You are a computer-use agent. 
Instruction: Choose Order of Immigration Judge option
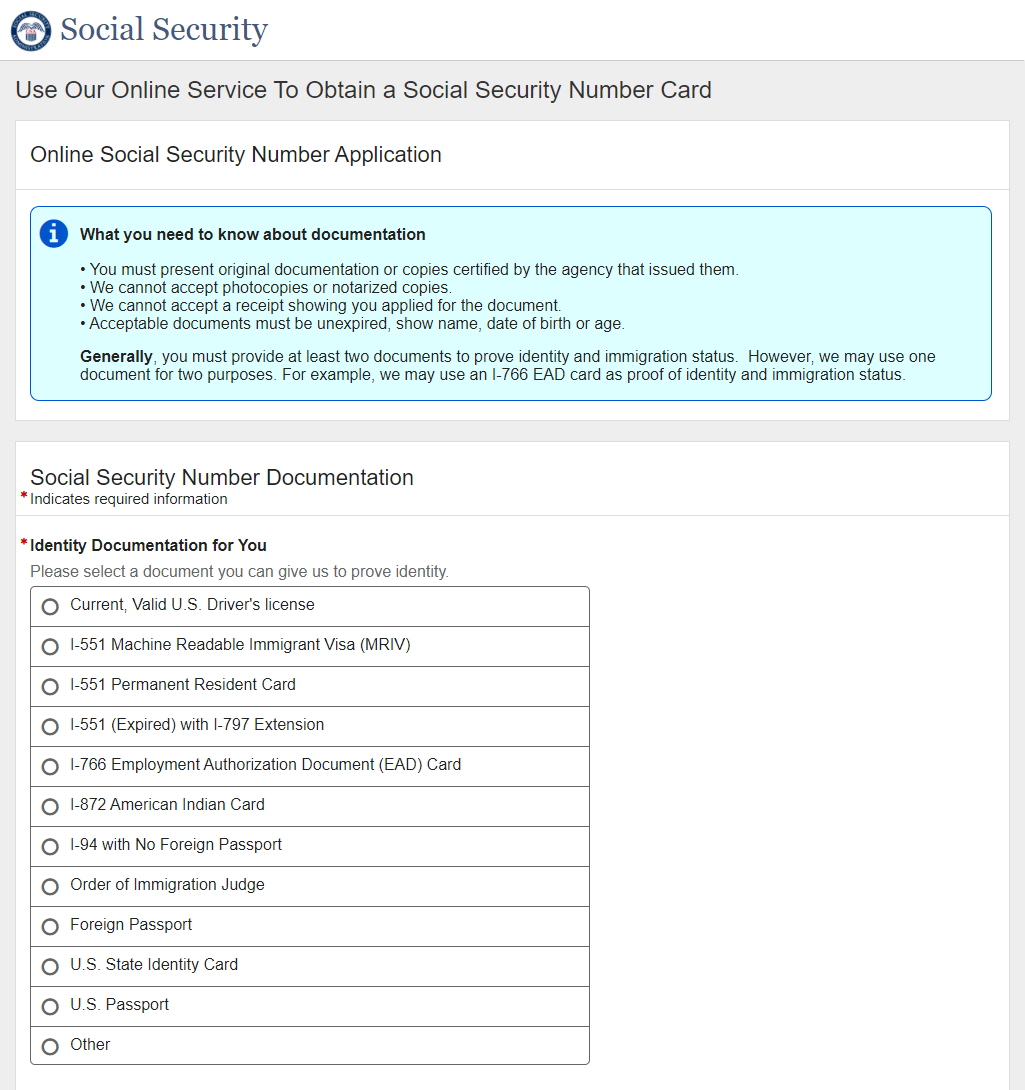click(50, 887)
